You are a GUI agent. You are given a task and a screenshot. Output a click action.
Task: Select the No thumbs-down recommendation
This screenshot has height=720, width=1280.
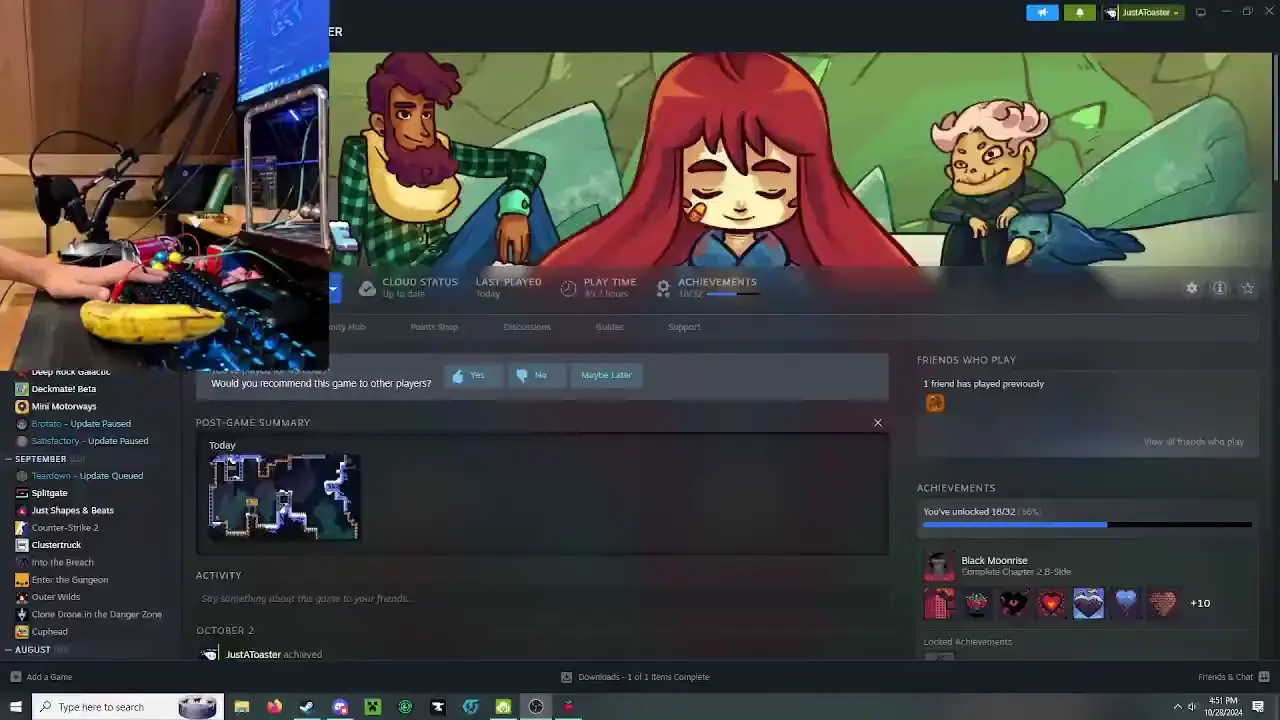[532, 376]
